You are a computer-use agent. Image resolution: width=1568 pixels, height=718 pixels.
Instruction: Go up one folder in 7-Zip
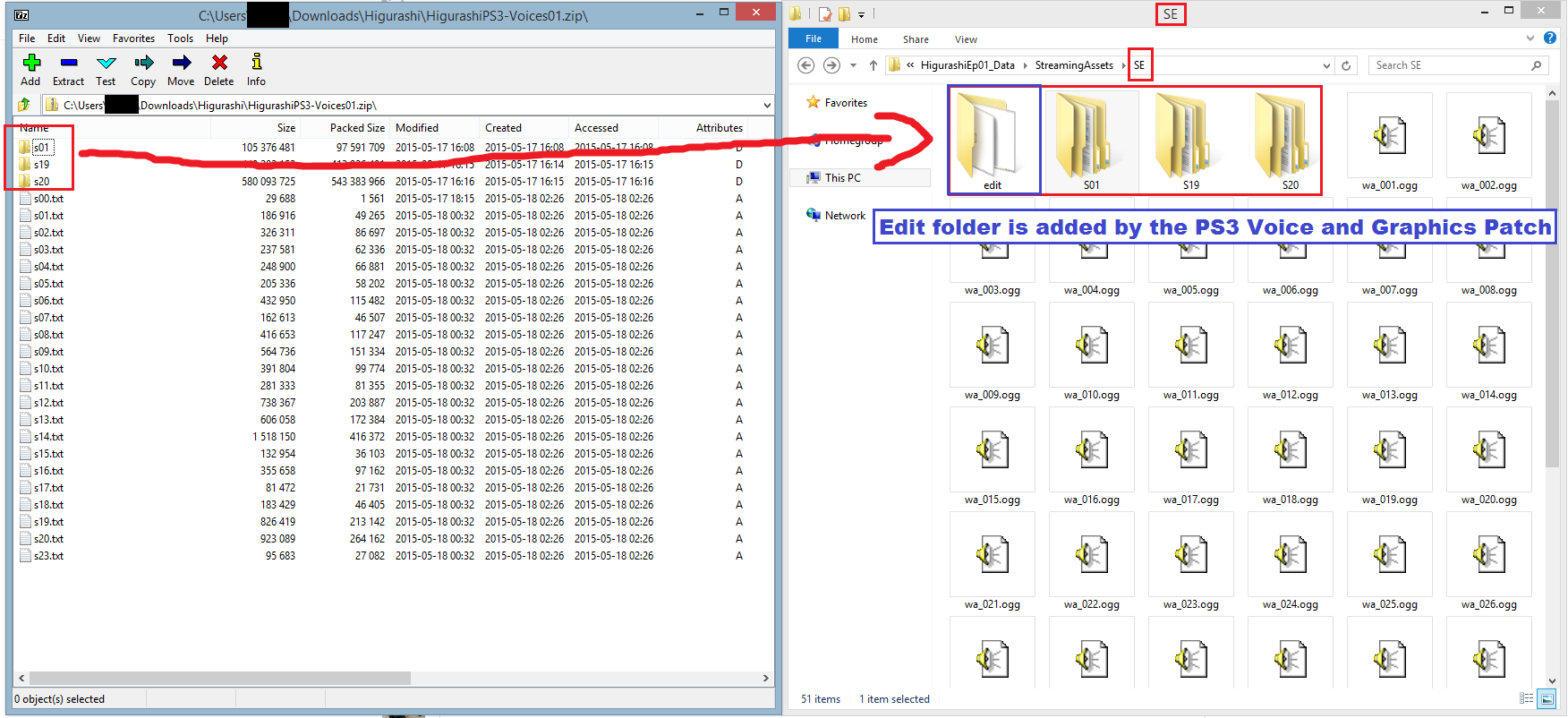(x=25, y=106)
